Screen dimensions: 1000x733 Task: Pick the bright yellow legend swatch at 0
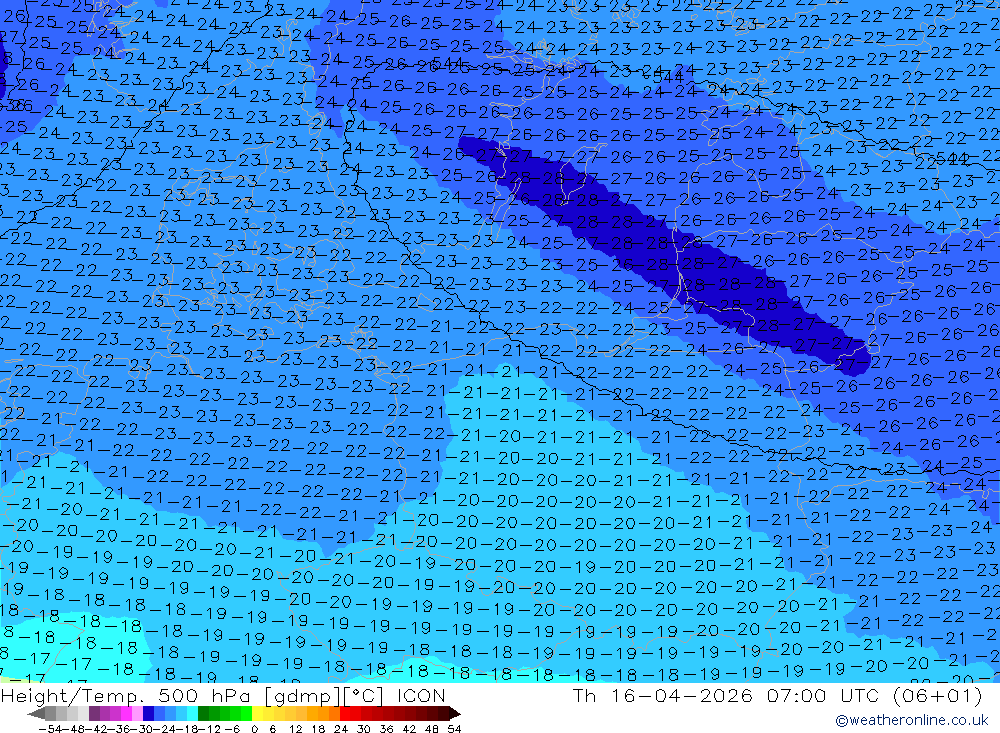257,714
